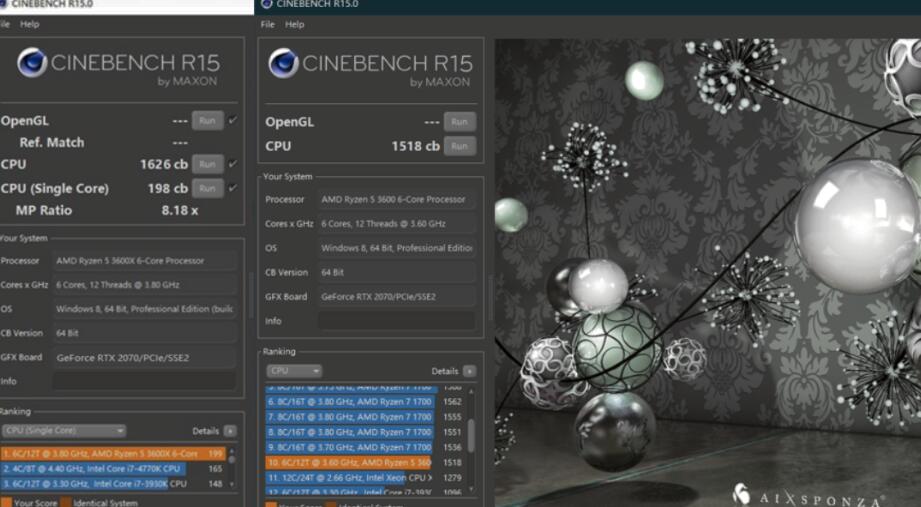
Task: Run the CPU (Single Core) test
Action: point(207,188)
